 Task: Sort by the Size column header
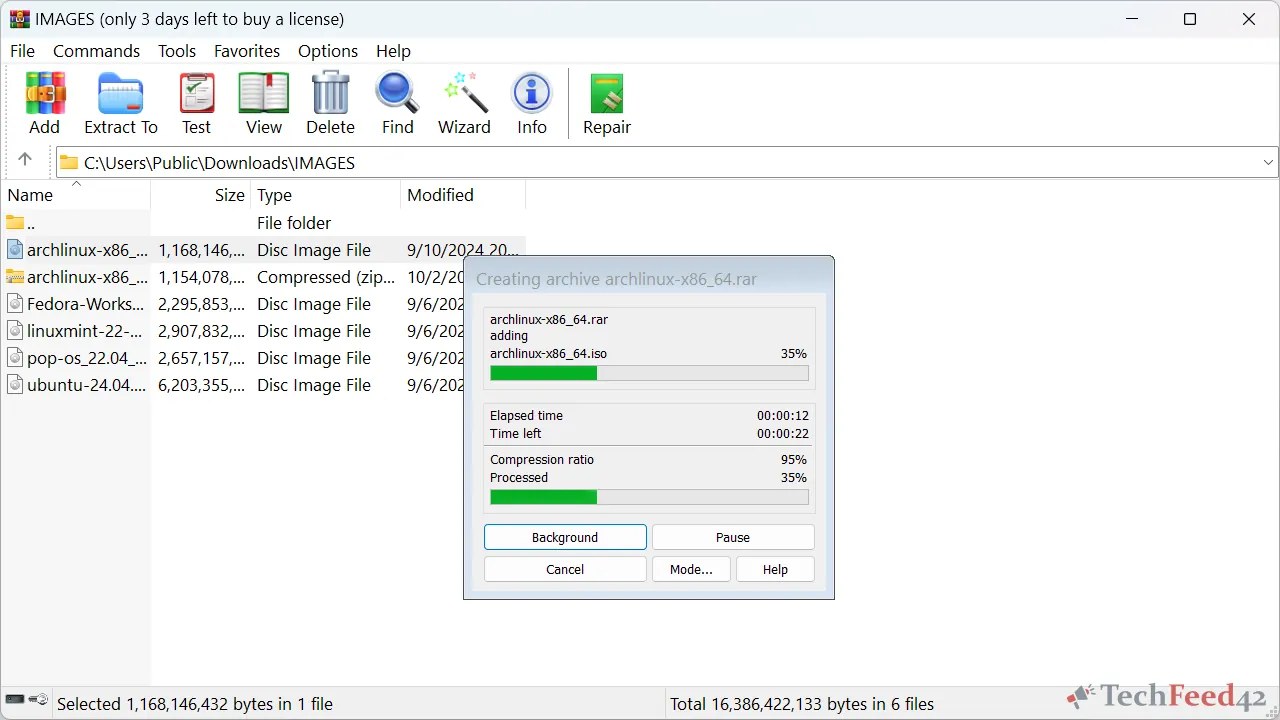click(x=200, y=195)
